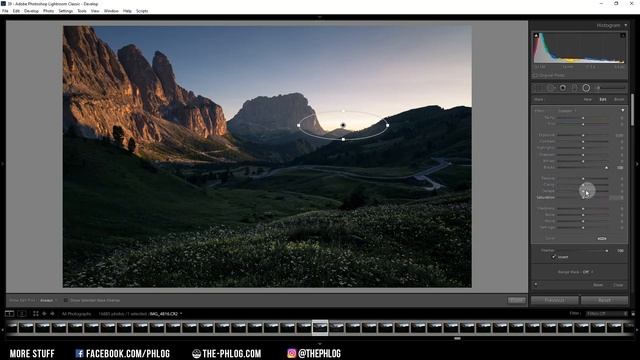Open Grid view from filmstrip toolbar
The height and width of the screenshot is (360, 640).
36,313
